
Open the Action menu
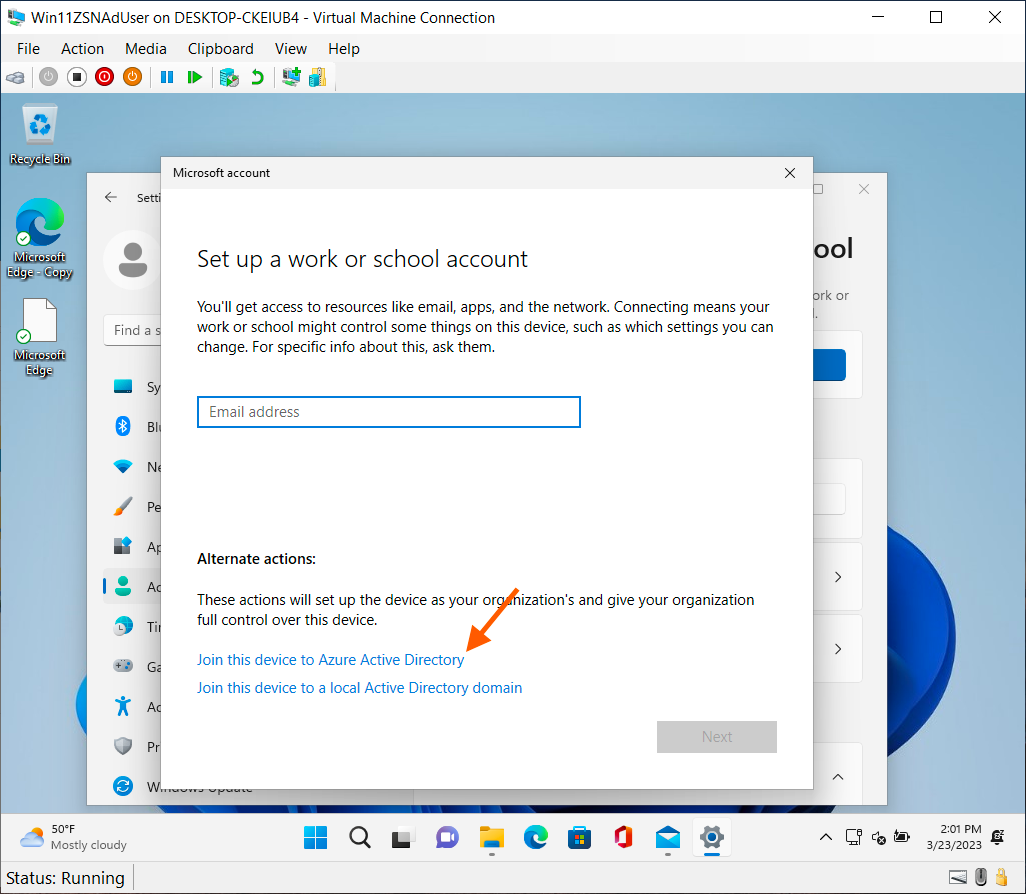(x=82, y=48)
